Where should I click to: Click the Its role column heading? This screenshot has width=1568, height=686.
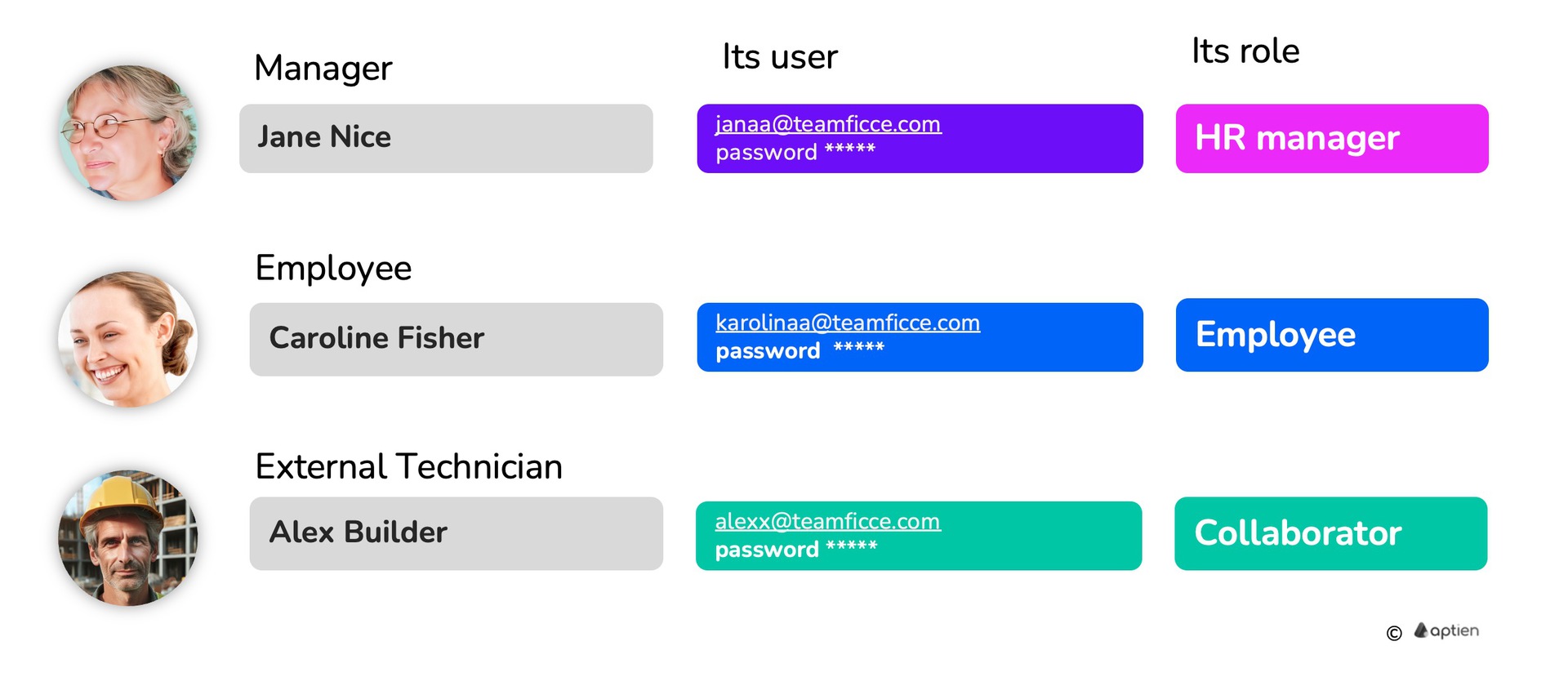(x=1245, y=51)
